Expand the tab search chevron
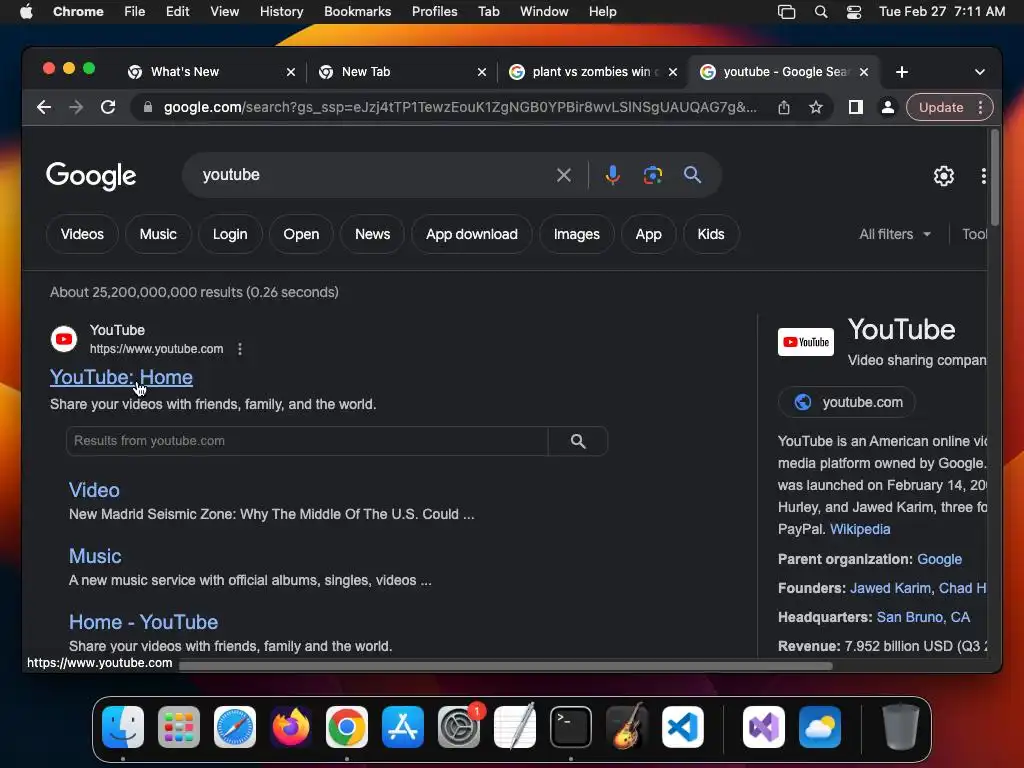The height and width of the screenshot is (768, 1024). [980, 72]
